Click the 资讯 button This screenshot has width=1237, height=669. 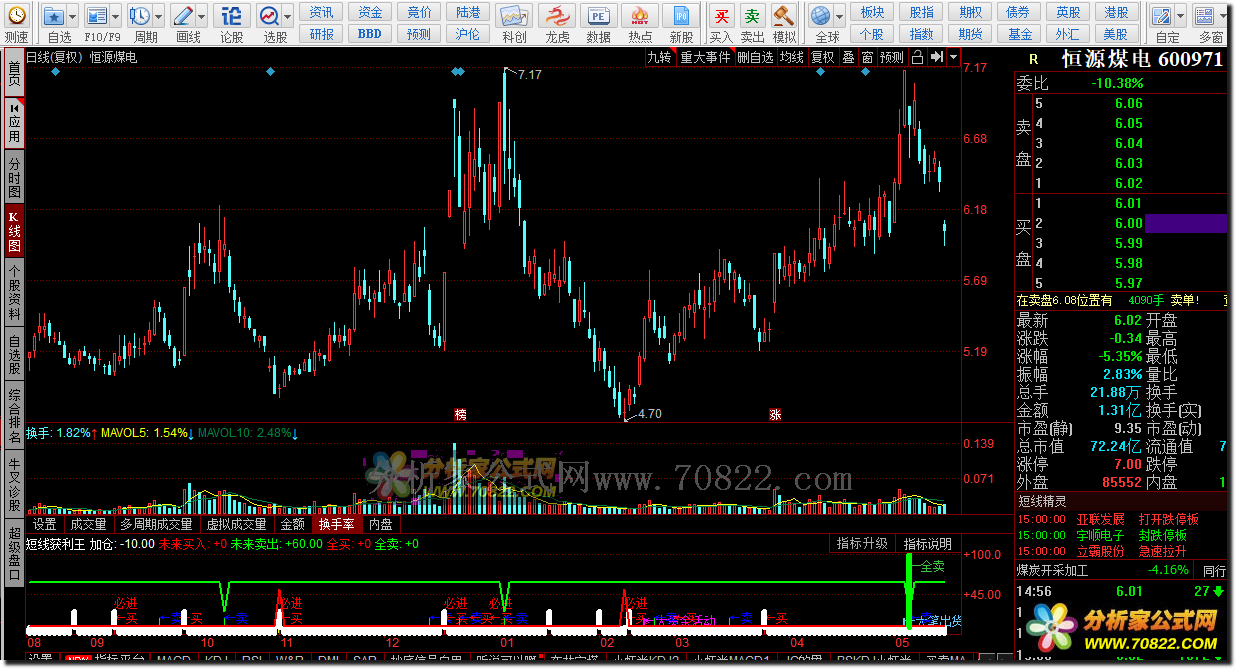tap(322, 12)
